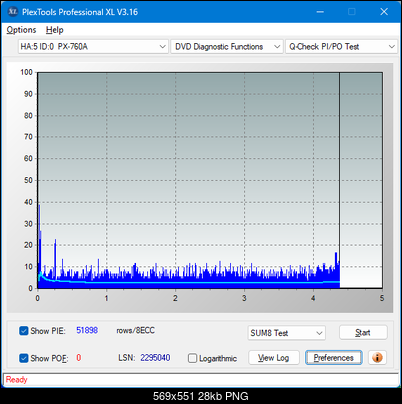Image resolution: width=402 pixels, height=404 pixels.
Task: Click the Start button
Action: coord(363,333)
